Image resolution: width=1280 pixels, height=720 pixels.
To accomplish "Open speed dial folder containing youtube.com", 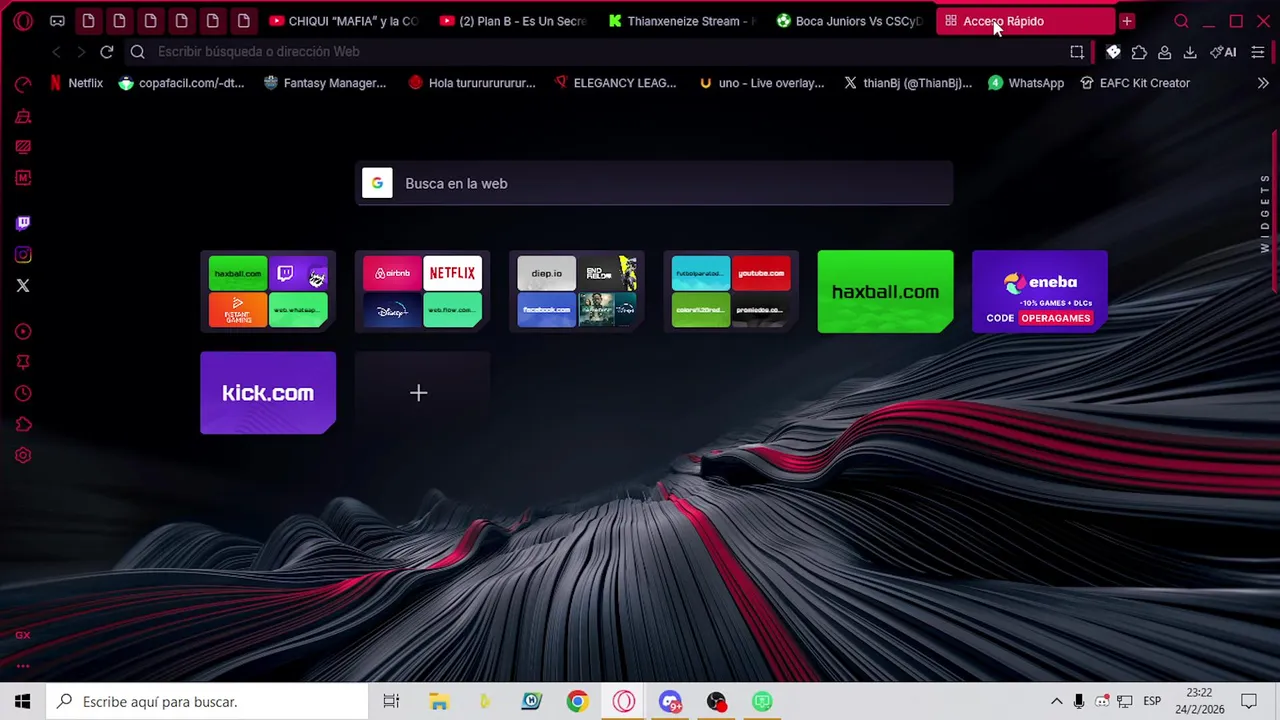I will [x=731, y=291].
